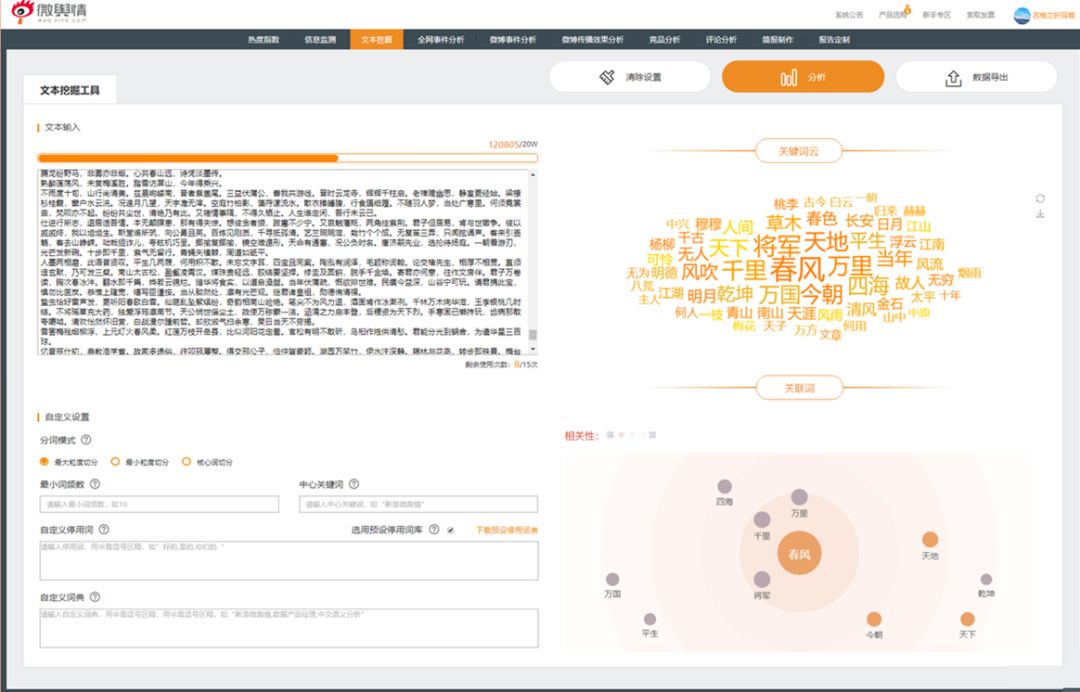Open the 热度指数 nav tab
This screenshot has width=1080, height=692.
264,39
